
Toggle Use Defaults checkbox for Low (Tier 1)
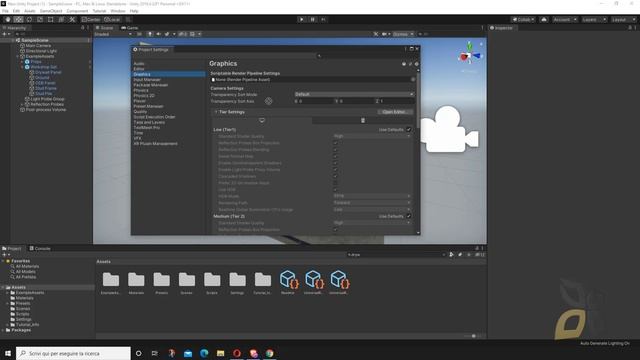pos(409,130)
